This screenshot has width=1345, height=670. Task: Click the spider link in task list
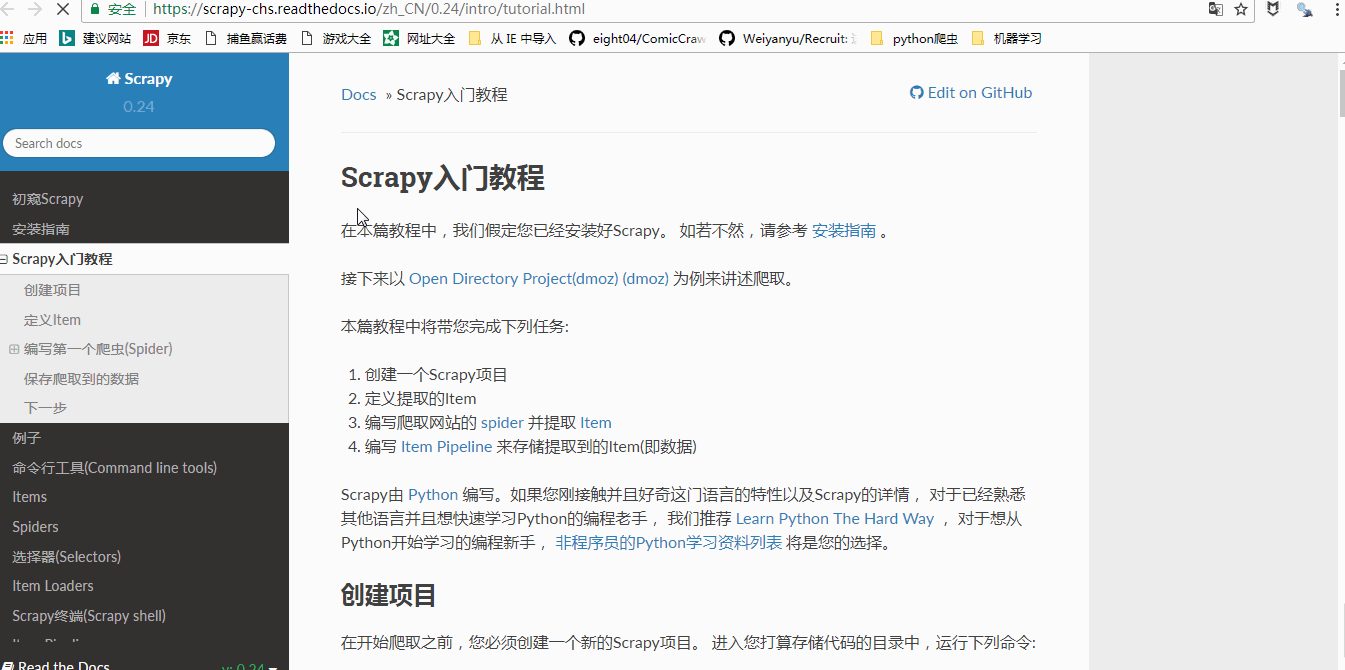click(502, 423)
